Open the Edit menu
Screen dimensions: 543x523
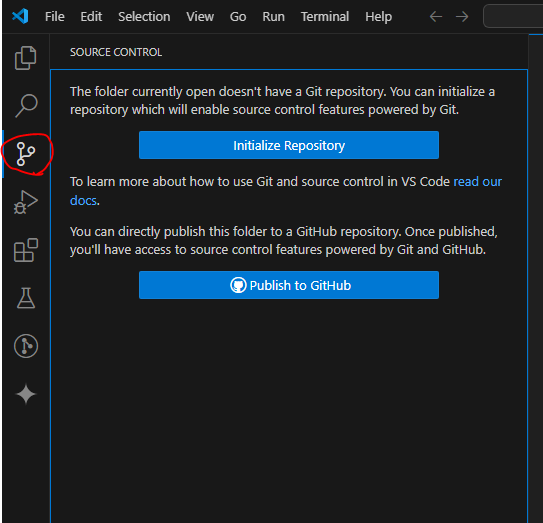(x=91, y=17)
